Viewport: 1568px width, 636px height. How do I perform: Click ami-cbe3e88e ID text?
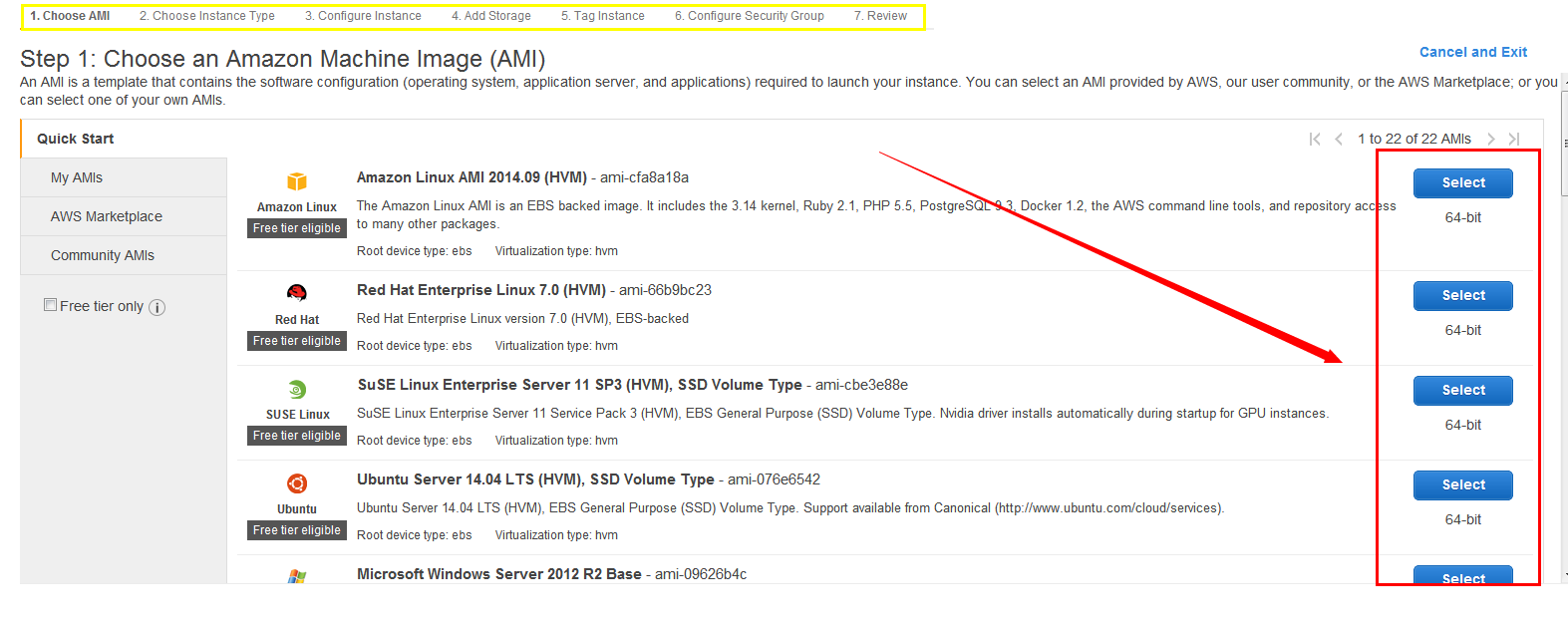[x=861, y=385]
